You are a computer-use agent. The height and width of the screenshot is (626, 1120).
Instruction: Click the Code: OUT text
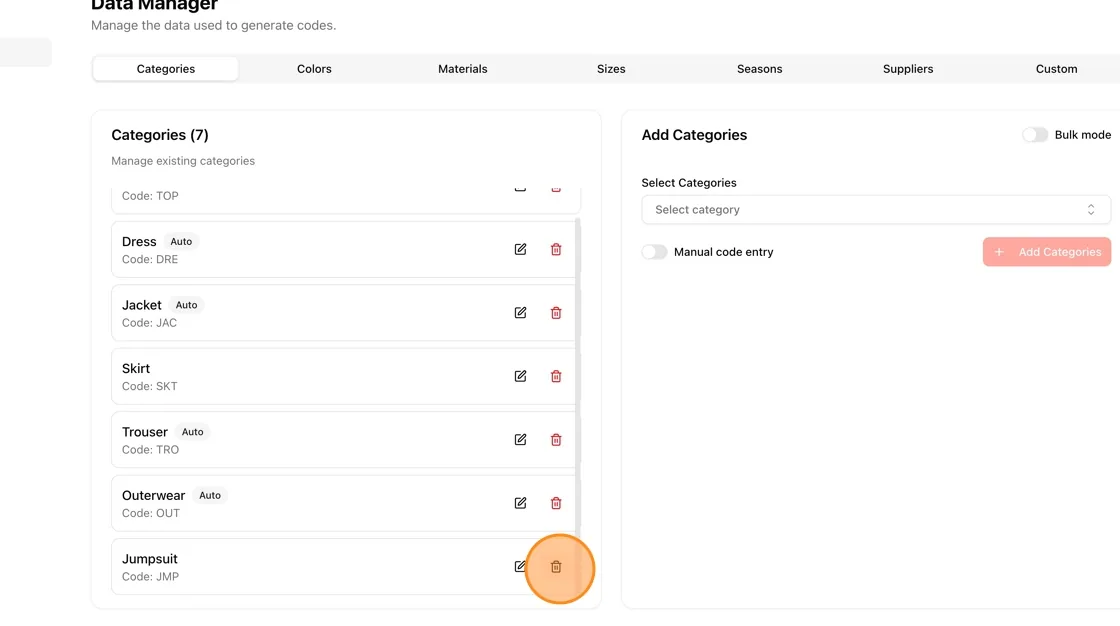click(x=151, y=513)
